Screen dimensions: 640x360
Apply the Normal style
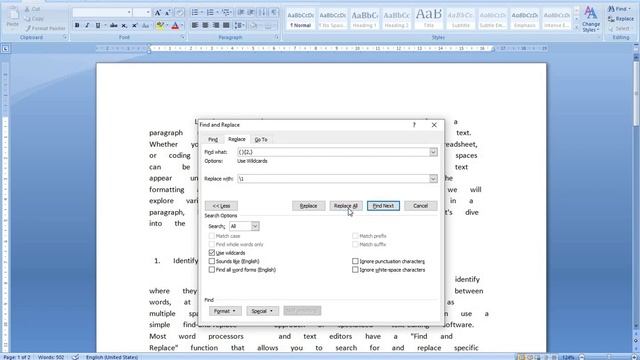point(300,19)
